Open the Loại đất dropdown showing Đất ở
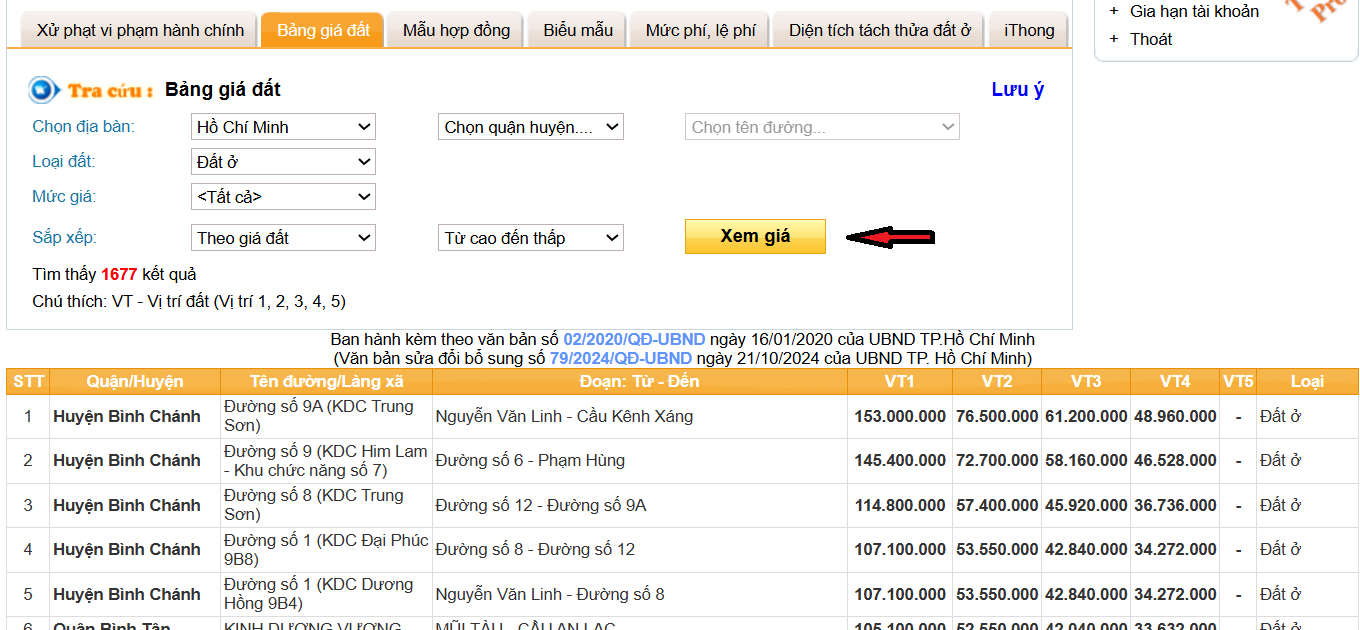 [x=283, y=162]
